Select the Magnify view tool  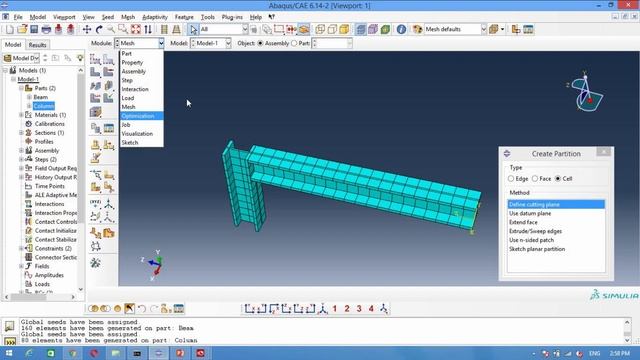[x=111, y=29]
